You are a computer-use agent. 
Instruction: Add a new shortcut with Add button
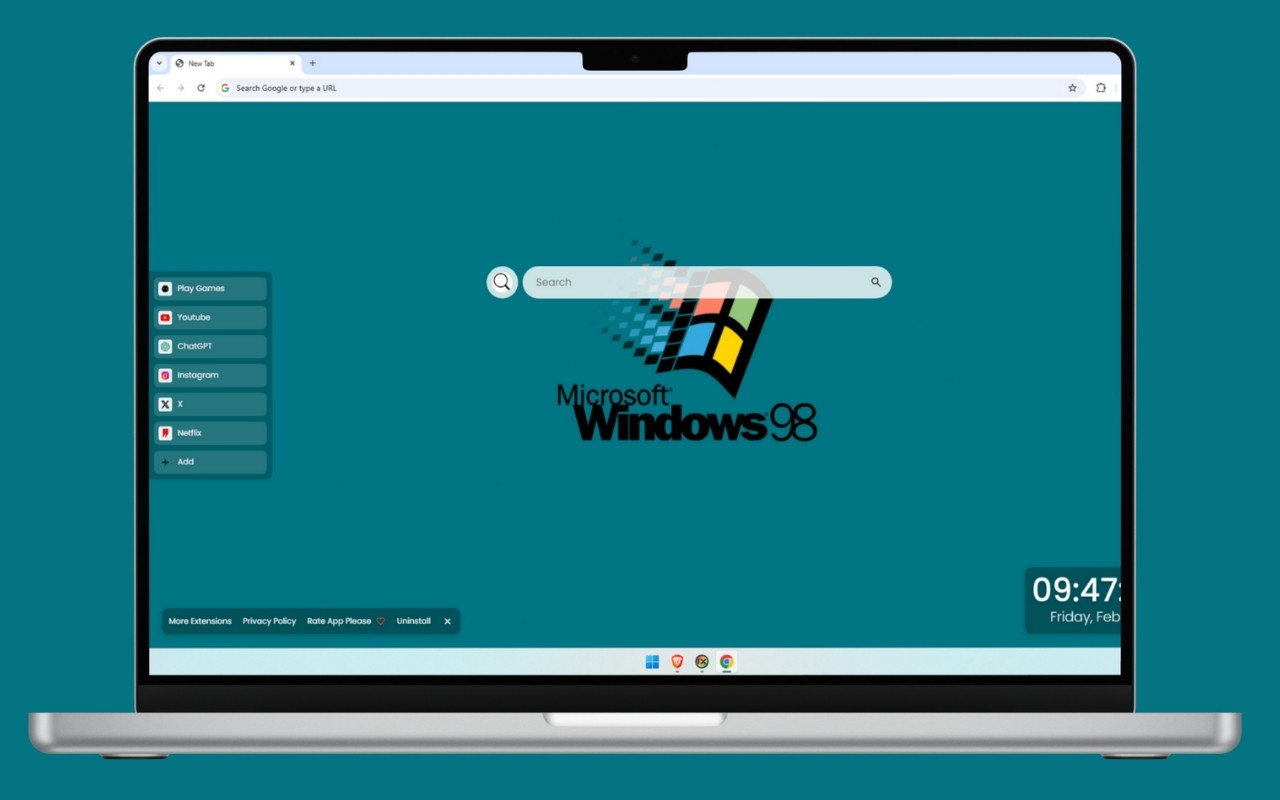tap(210, 462)
